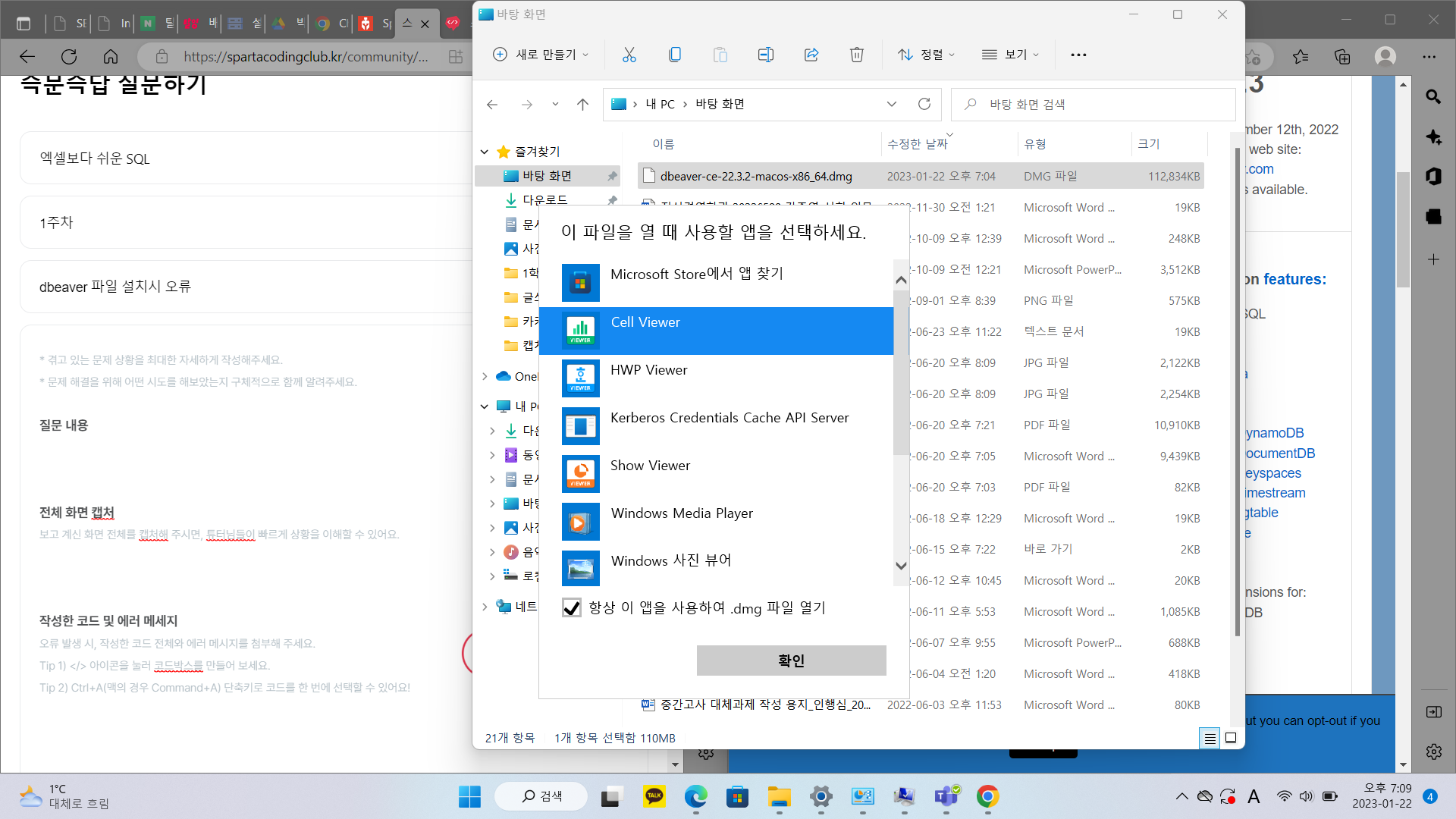Viewport: 1456px width, 819px height.
Task: Switch Explorer to details view icon
Action: tap(1210, 738)
